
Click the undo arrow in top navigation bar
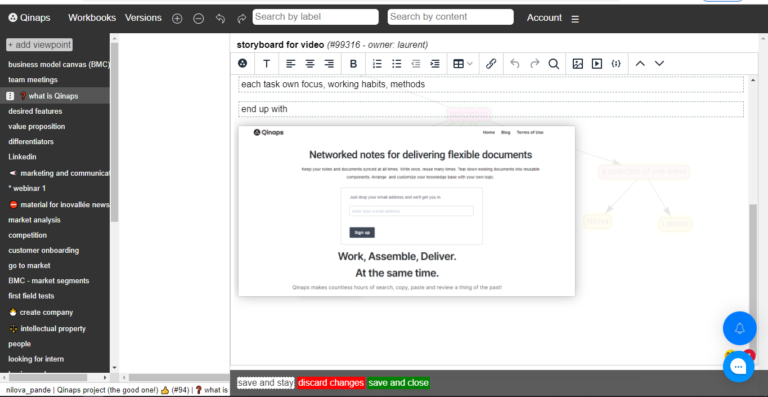(220, 19)
